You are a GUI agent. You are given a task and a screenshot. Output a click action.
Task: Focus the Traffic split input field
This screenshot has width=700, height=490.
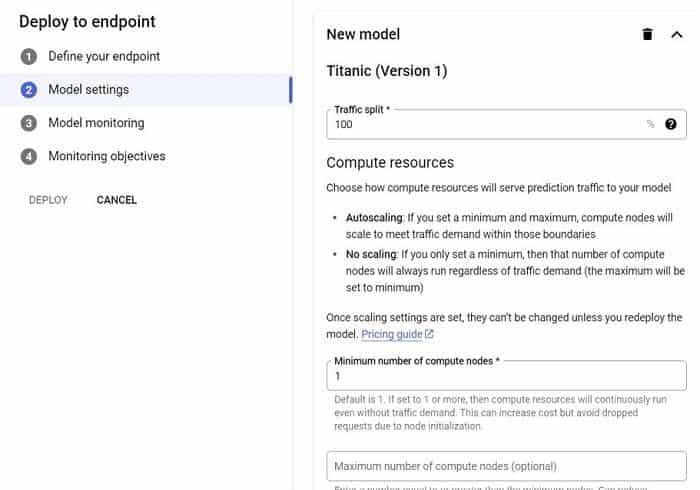pyautogui.click(x=485, y=125)
